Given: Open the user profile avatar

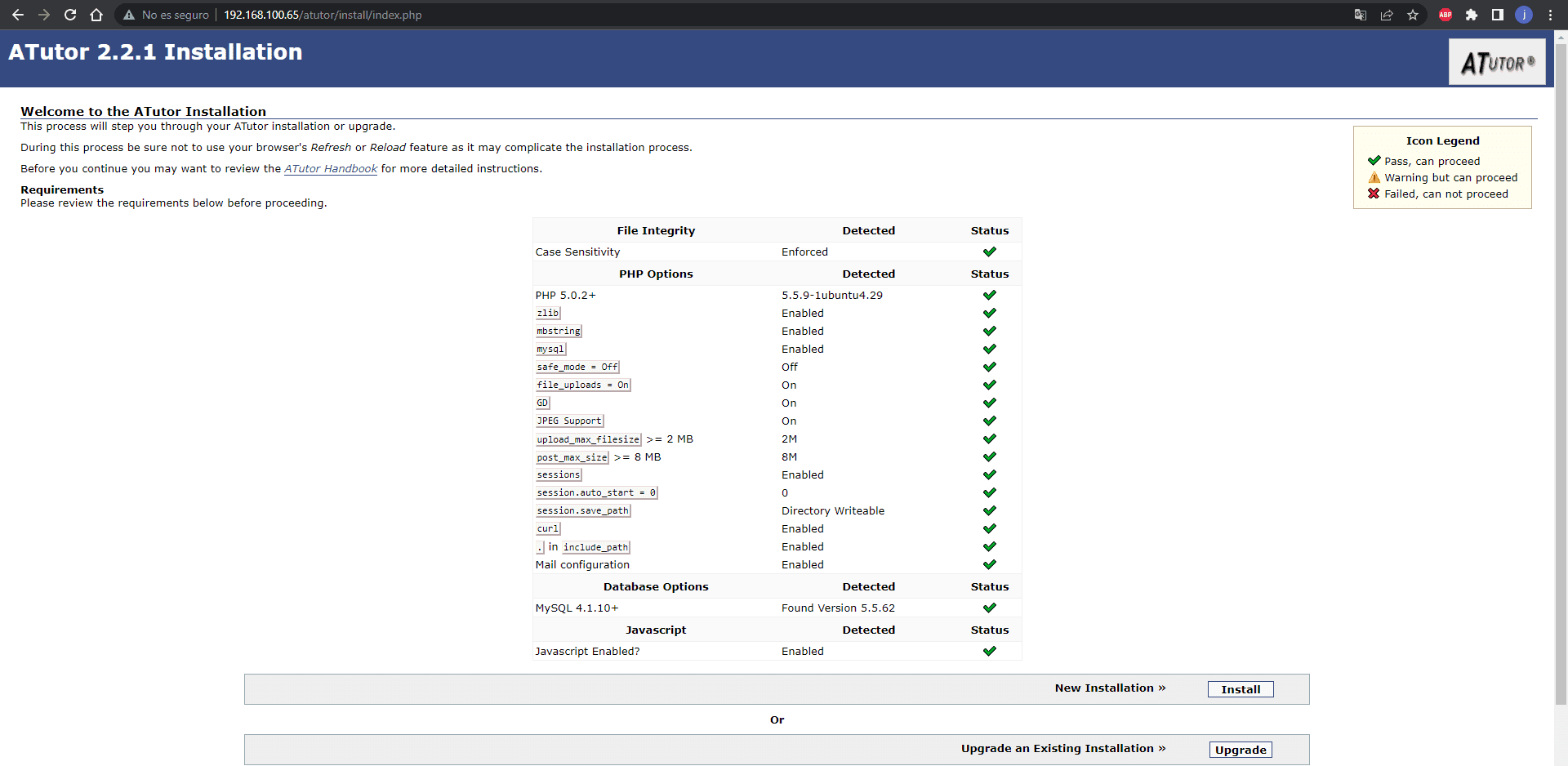Looking at the screenshot, I should pos(1524,15).
